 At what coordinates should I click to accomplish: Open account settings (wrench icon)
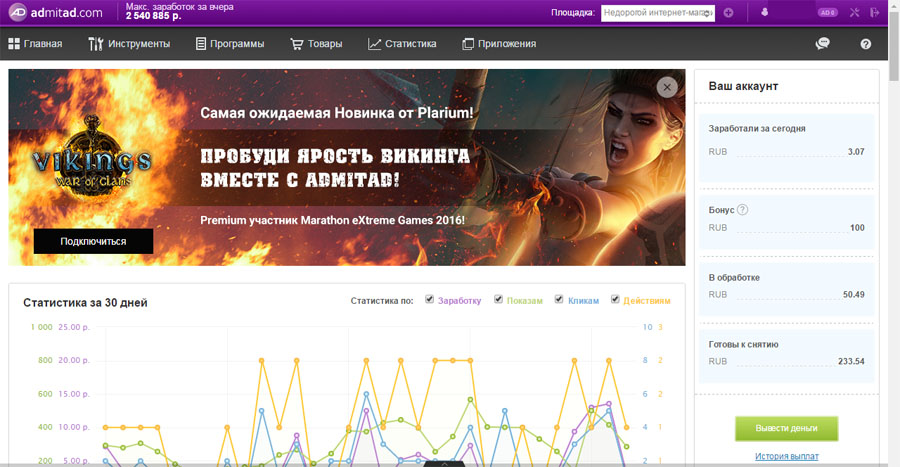[855, 13]
